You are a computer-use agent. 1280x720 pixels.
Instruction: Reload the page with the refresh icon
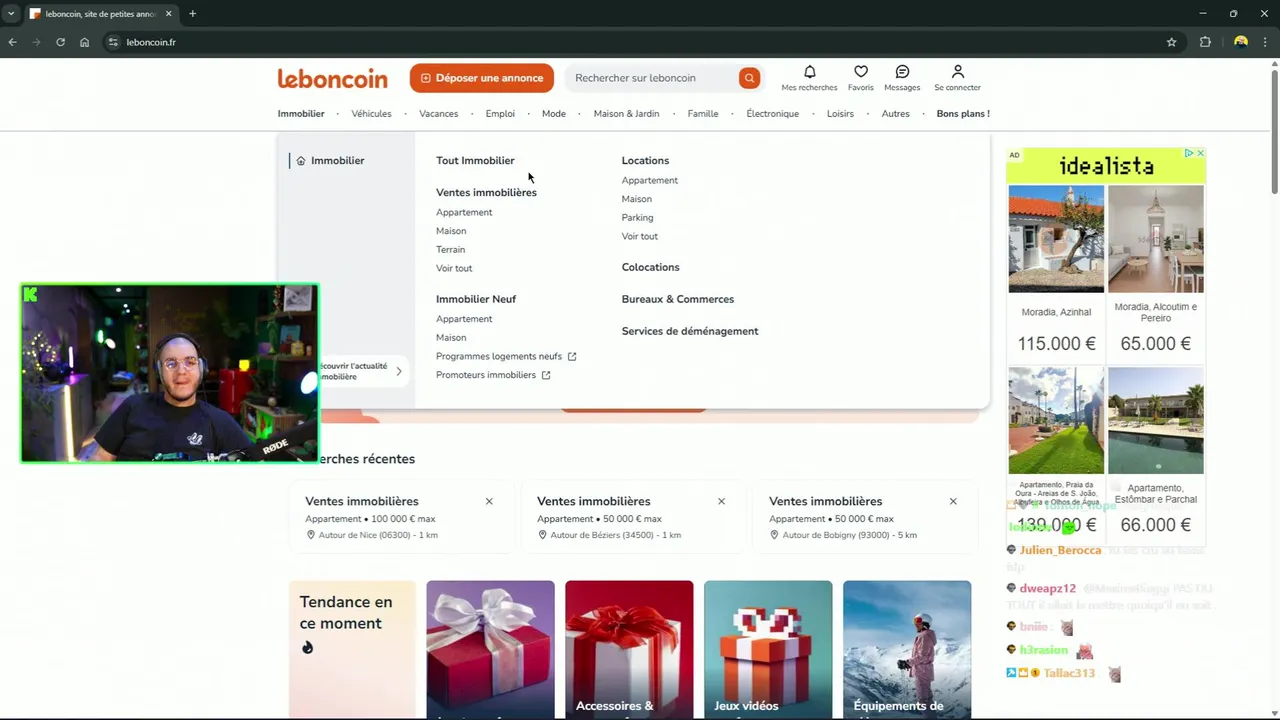(x=61, y=42)
